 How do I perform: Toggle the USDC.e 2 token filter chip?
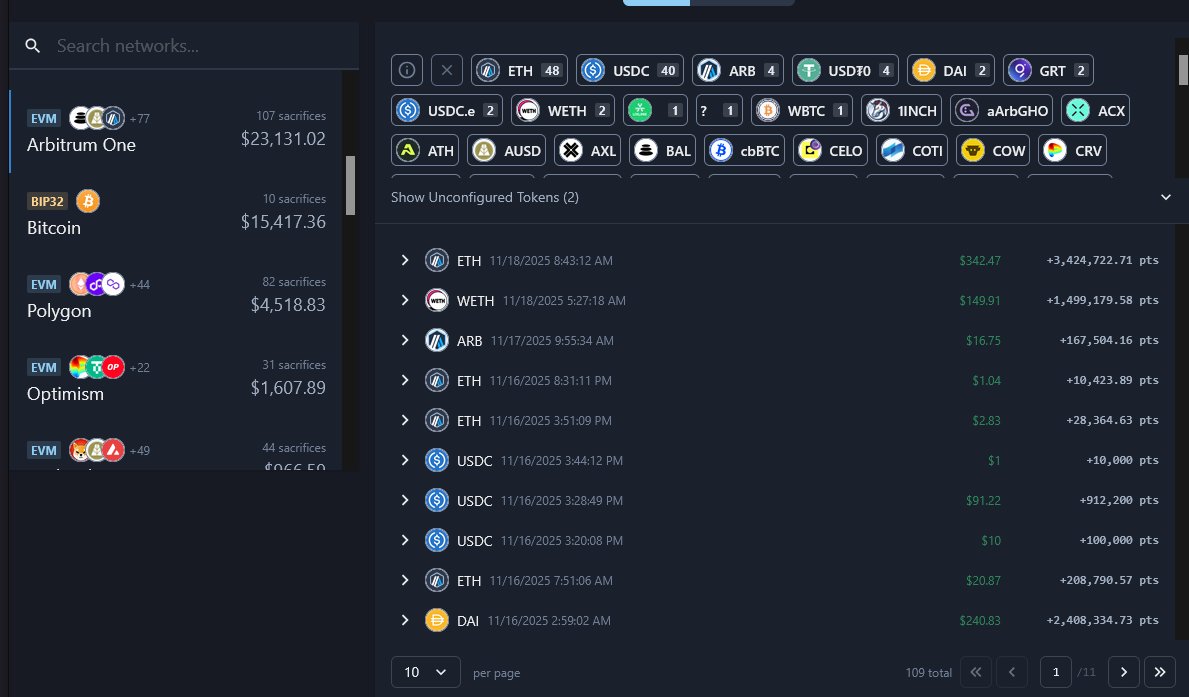point(447,111)
